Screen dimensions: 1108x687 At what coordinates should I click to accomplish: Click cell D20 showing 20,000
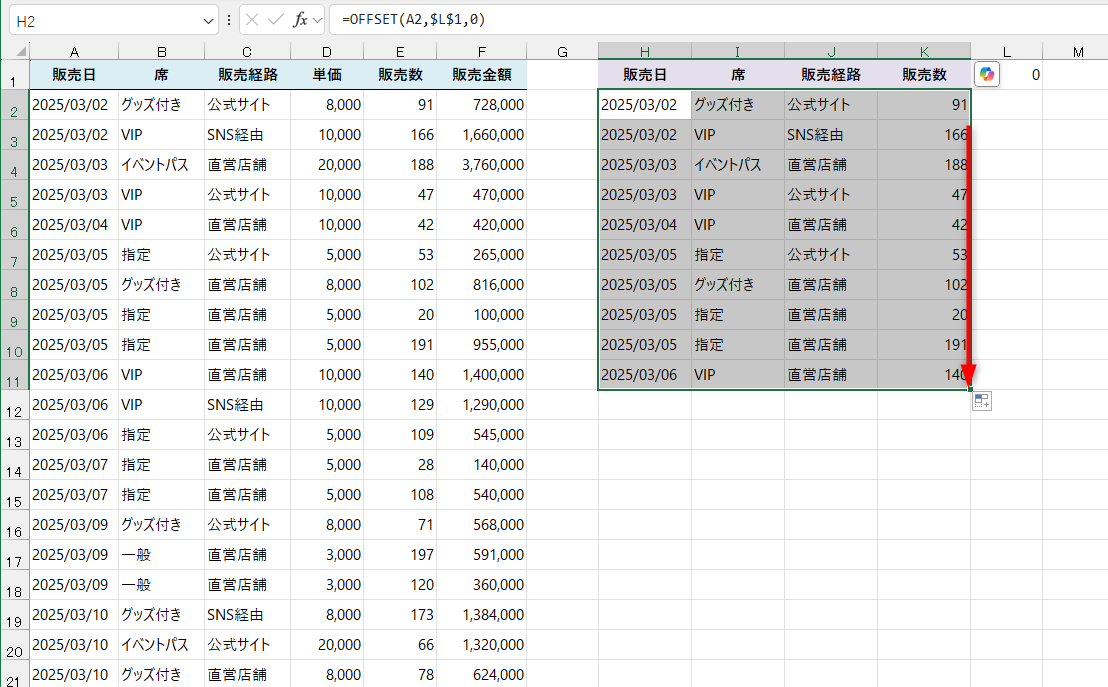[327, 645]
